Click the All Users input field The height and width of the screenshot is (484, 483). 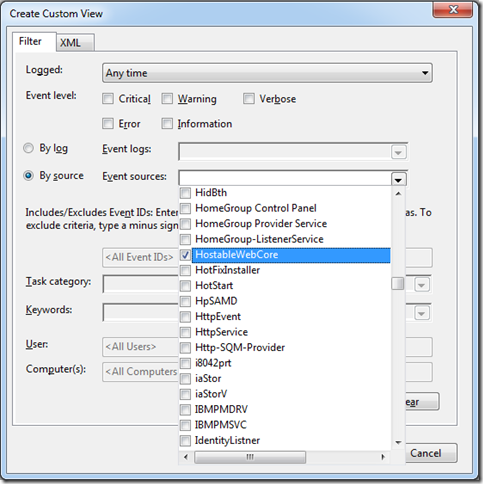(141, 347)
